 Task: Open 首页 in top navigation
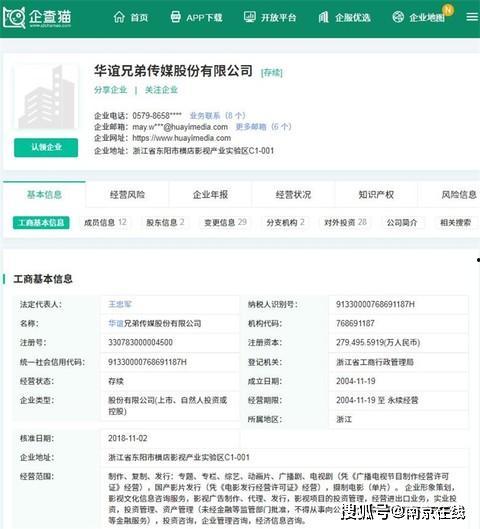point(139,18)
